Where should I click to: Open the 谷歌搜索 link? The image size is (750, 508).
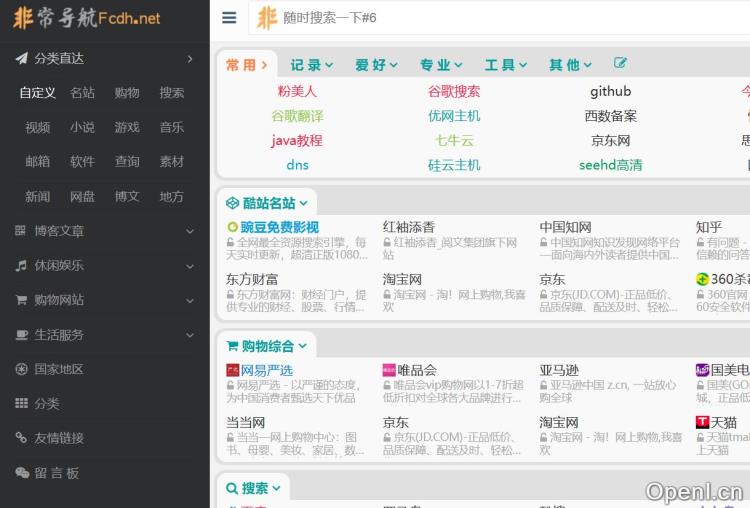click(x=454, y=91)
